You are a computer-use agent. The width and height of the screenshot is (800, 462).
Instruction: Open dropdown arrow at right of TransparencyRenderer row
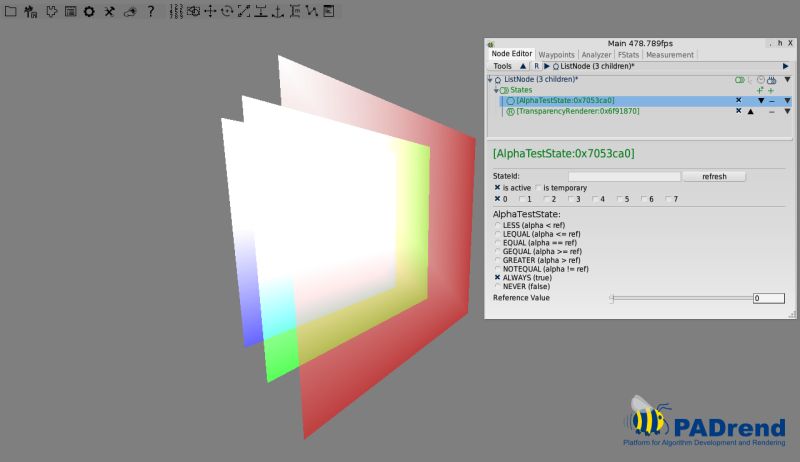[787, 112]
